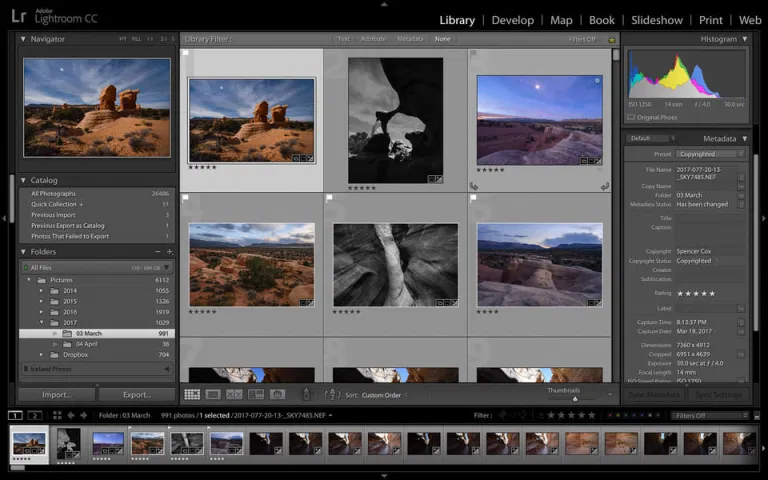Image resolution: width=768 pixels, height=480 pixels.
Task: Open the Custom Order sort dropdown
Action: [384, 395]
